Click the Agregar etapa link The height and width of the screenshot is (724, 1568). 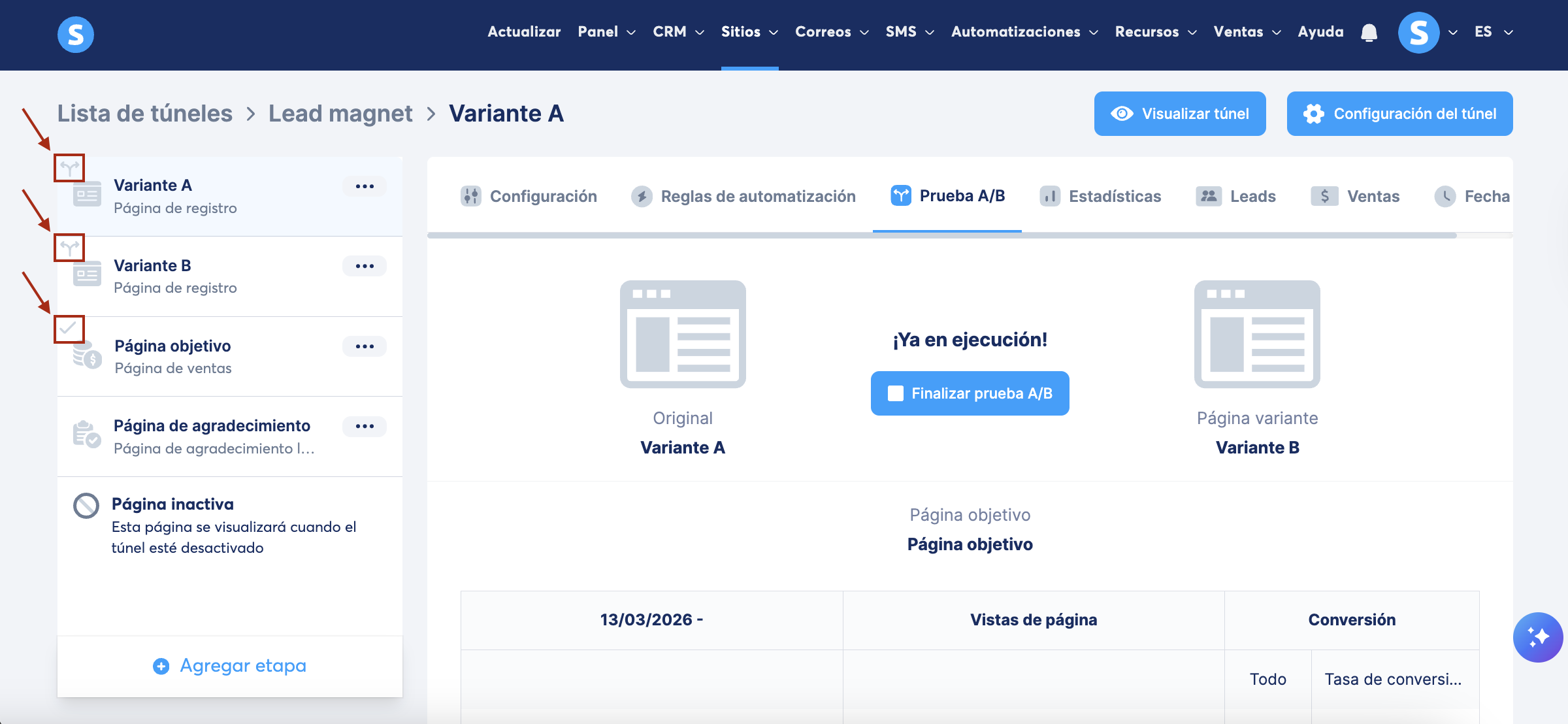pyautogui.click(x=230, y=665)
